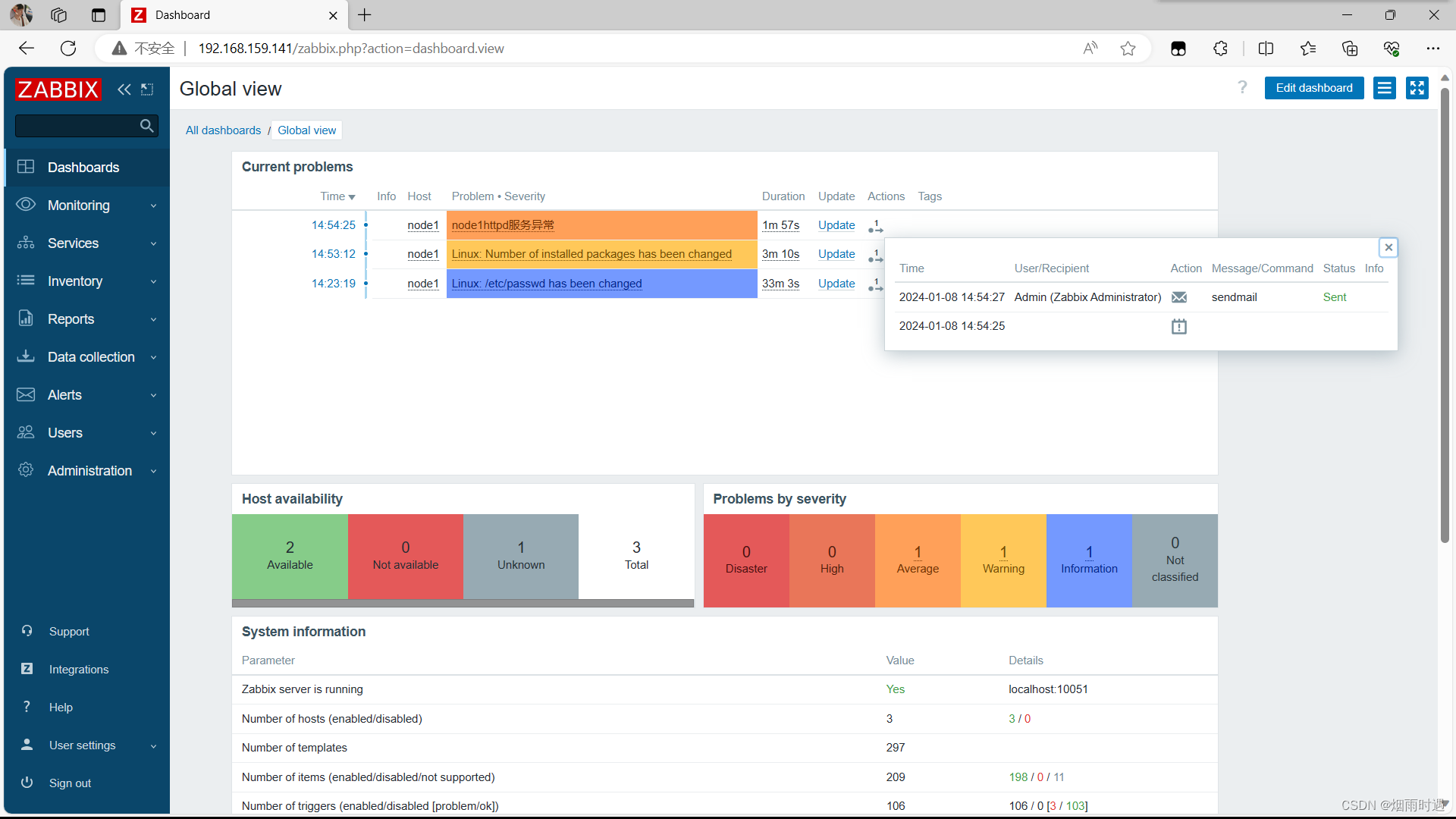1456x819 pixels.
Task: Expand the Users menu
Action: click(x=87, y=433)
